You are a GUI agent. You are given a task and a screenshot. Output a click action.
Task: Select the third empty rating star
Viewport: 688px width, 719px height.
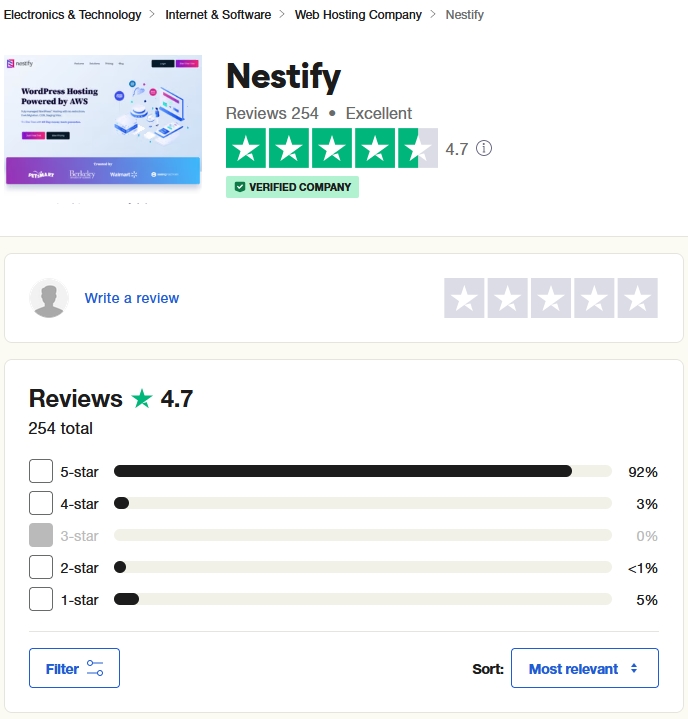(x=551, y=298)
